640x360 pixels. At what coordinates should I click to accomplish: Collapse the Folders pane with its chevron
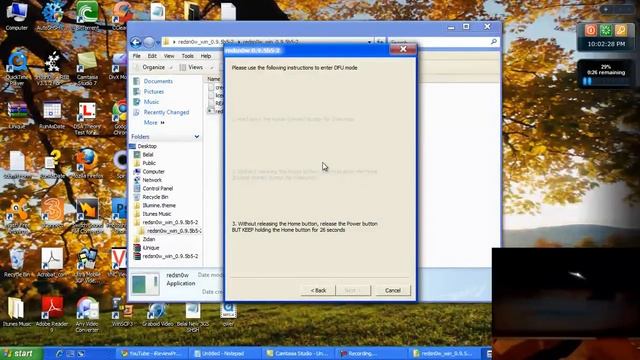197,136
